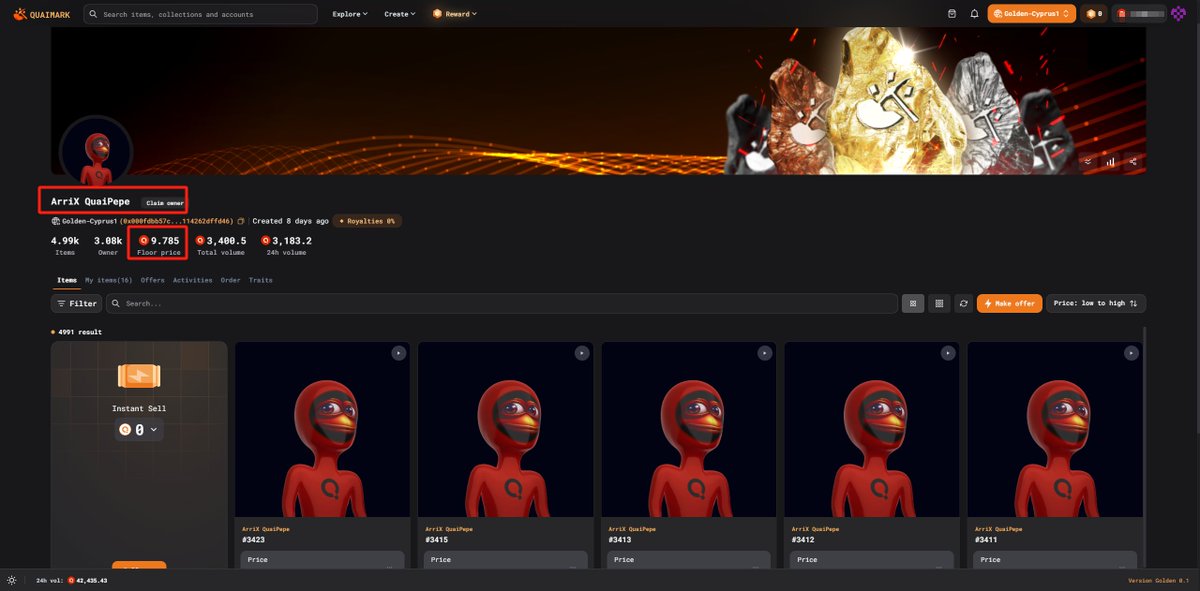Switch to the small grid view
Image resolution: width=1200 pixels, height=591 pixels.
939,303
